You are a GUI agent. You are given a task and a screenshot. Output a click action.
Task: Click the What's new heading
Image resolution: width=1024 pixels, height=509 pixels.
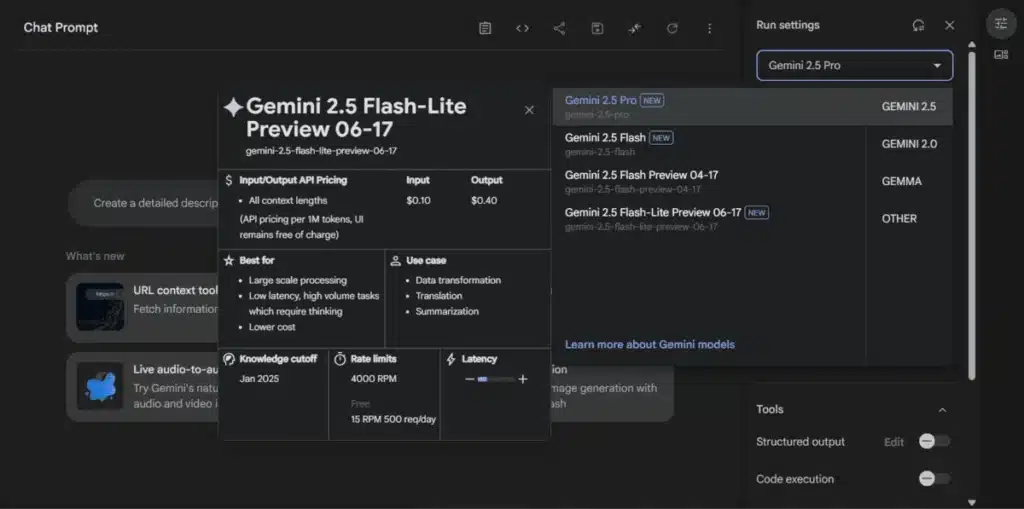point(95,256)
